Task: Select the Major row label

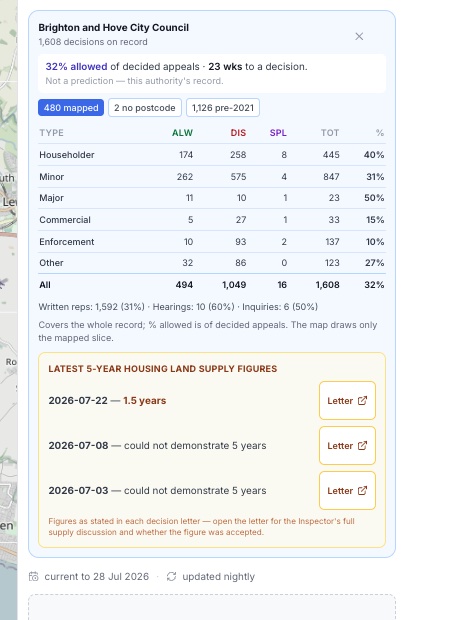Action: pyautogui.click(x=51, y=198)
